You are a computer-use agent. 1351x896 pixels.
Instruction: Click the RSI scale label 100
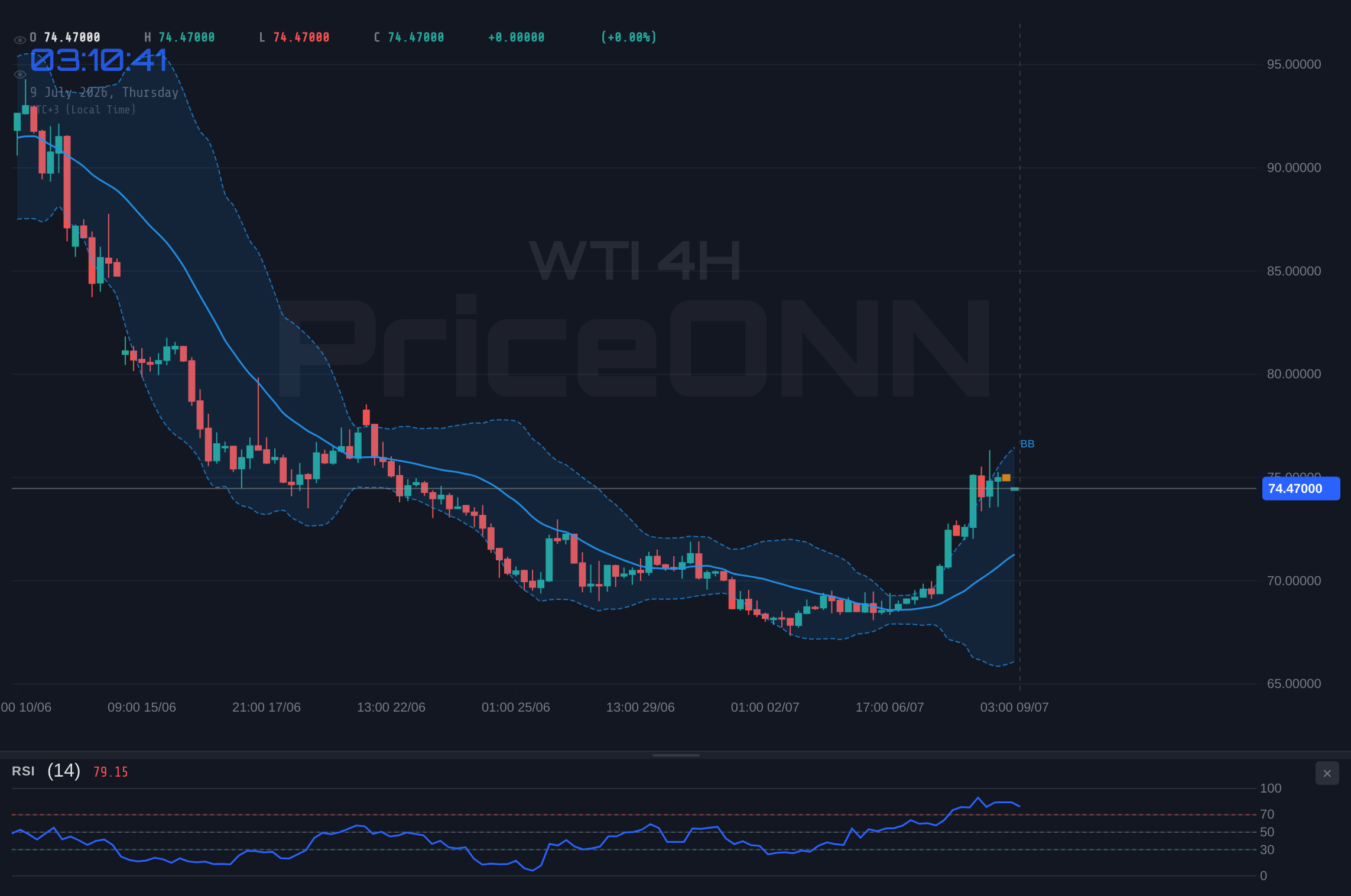(x=1271, y=788)
